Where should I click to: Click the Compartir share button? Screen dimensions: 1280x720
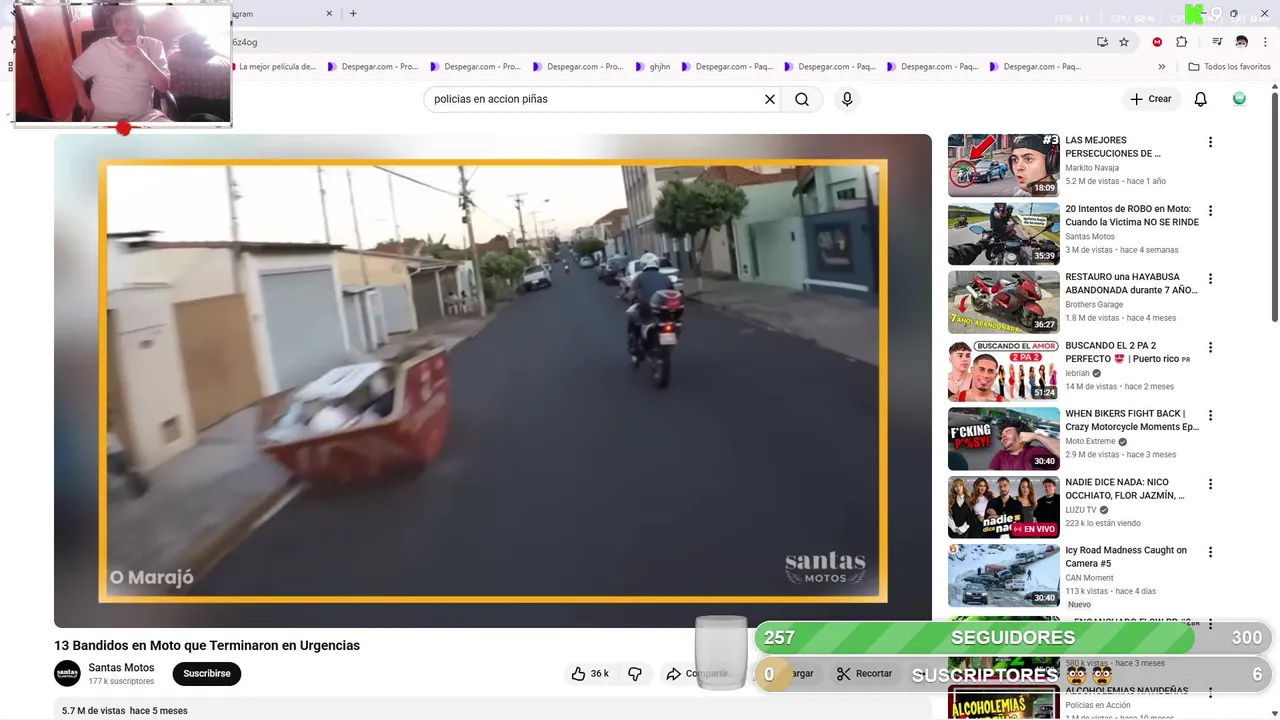697,674
